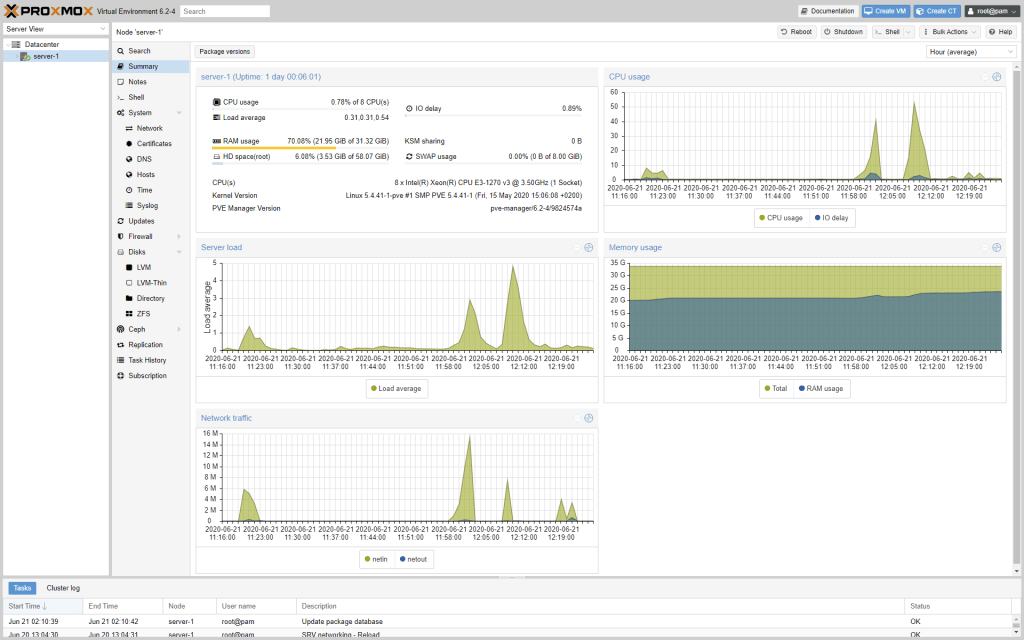
Task: Click the top Search input field
Action: coord(225,11)
